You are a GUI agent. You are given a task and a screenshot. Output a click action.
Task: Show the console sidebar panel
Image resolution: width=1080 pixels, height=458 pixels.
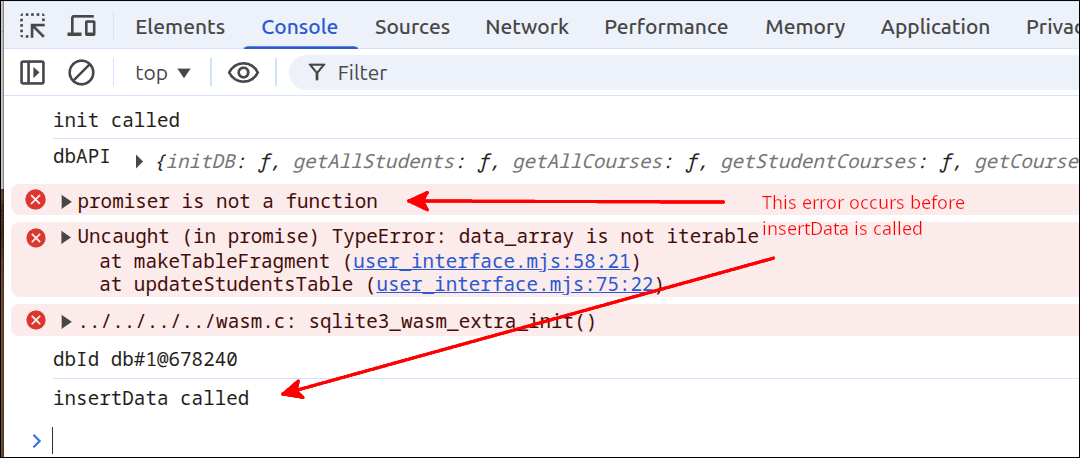[x=33, y=72]
